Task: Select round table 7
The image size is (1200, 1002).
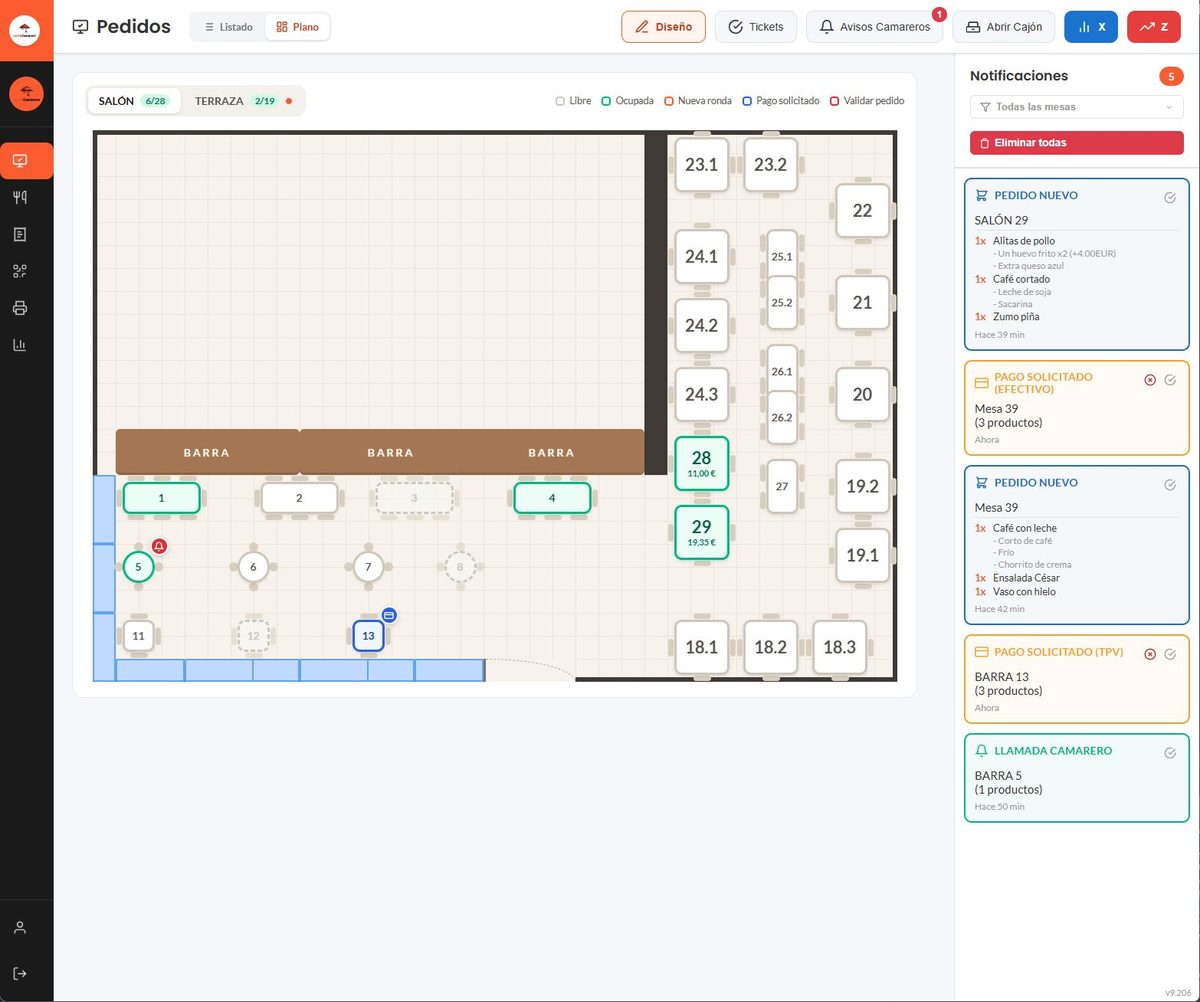Action: coord(368,567)
